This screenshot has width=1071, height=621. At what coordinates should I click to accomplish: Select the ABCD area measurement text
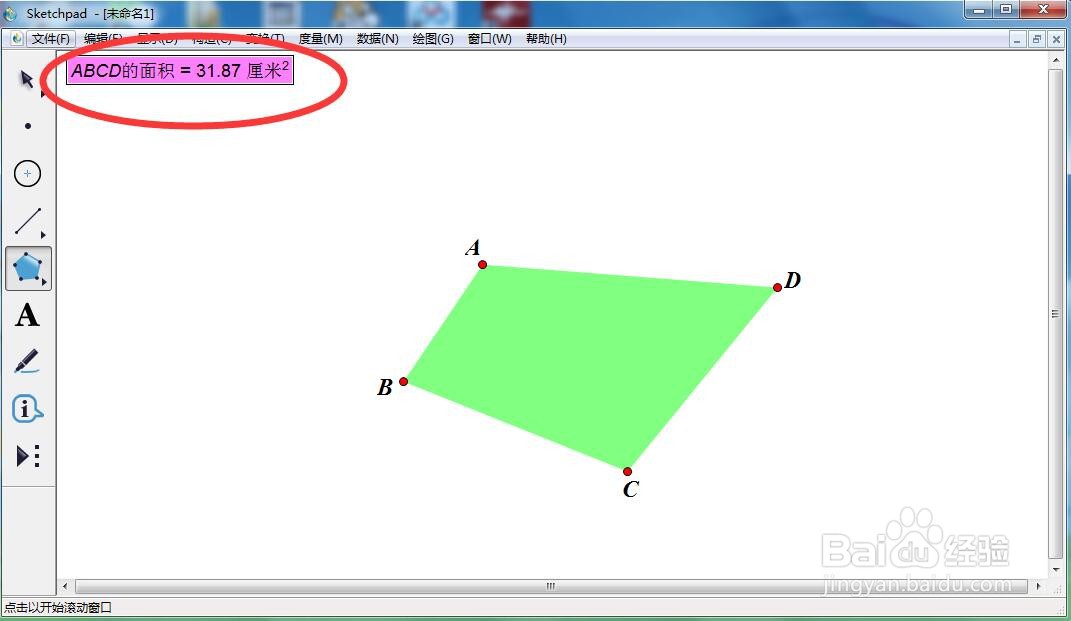pyautogui.click(x=180, y=70)
